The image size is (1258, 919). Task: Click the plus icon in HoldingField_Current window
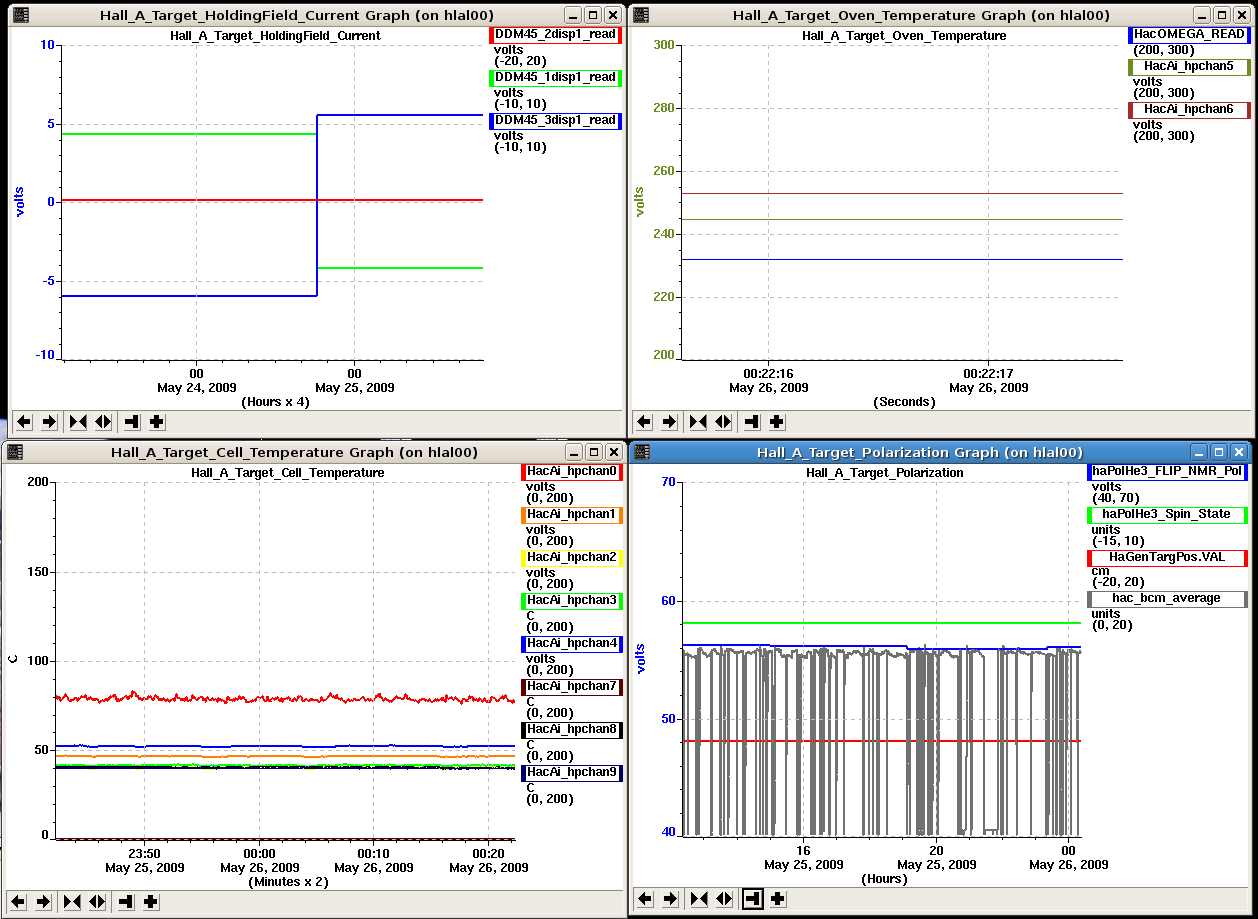point(157,422)
